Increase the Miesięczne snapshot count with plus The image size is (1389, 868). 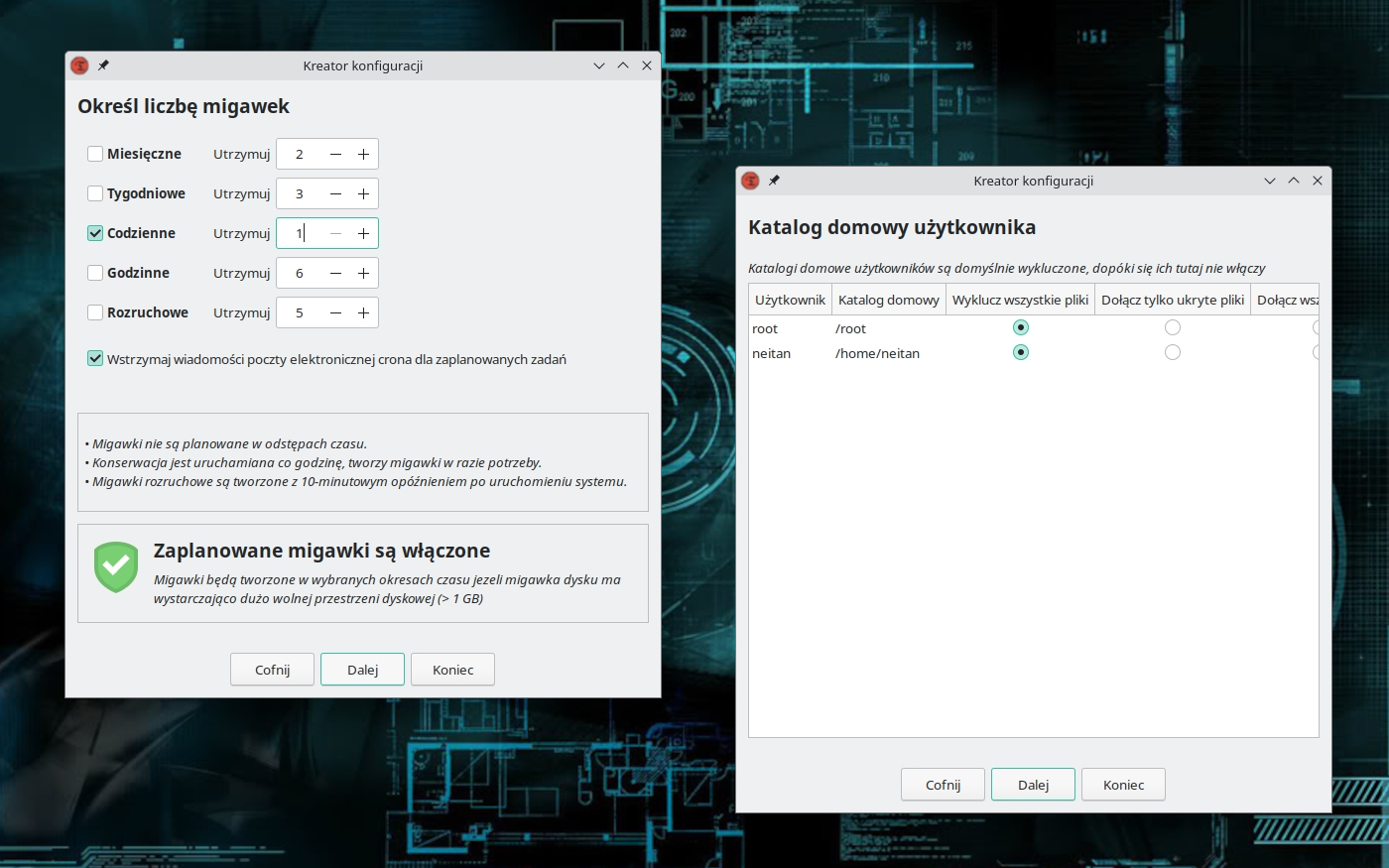click(x=363, y=155)
